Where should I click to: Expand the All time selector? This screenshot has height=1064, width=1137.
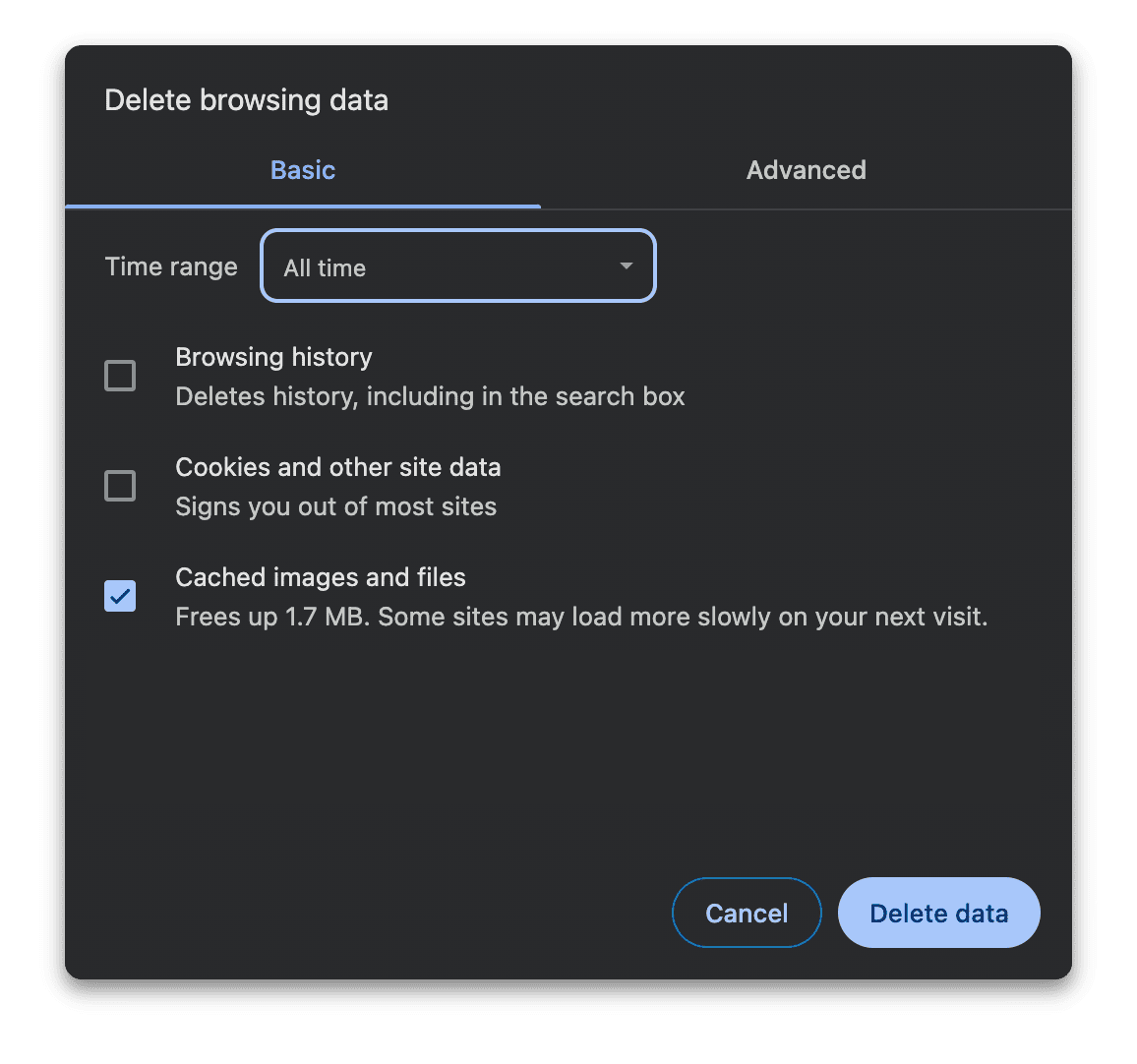tap(457, 266)
